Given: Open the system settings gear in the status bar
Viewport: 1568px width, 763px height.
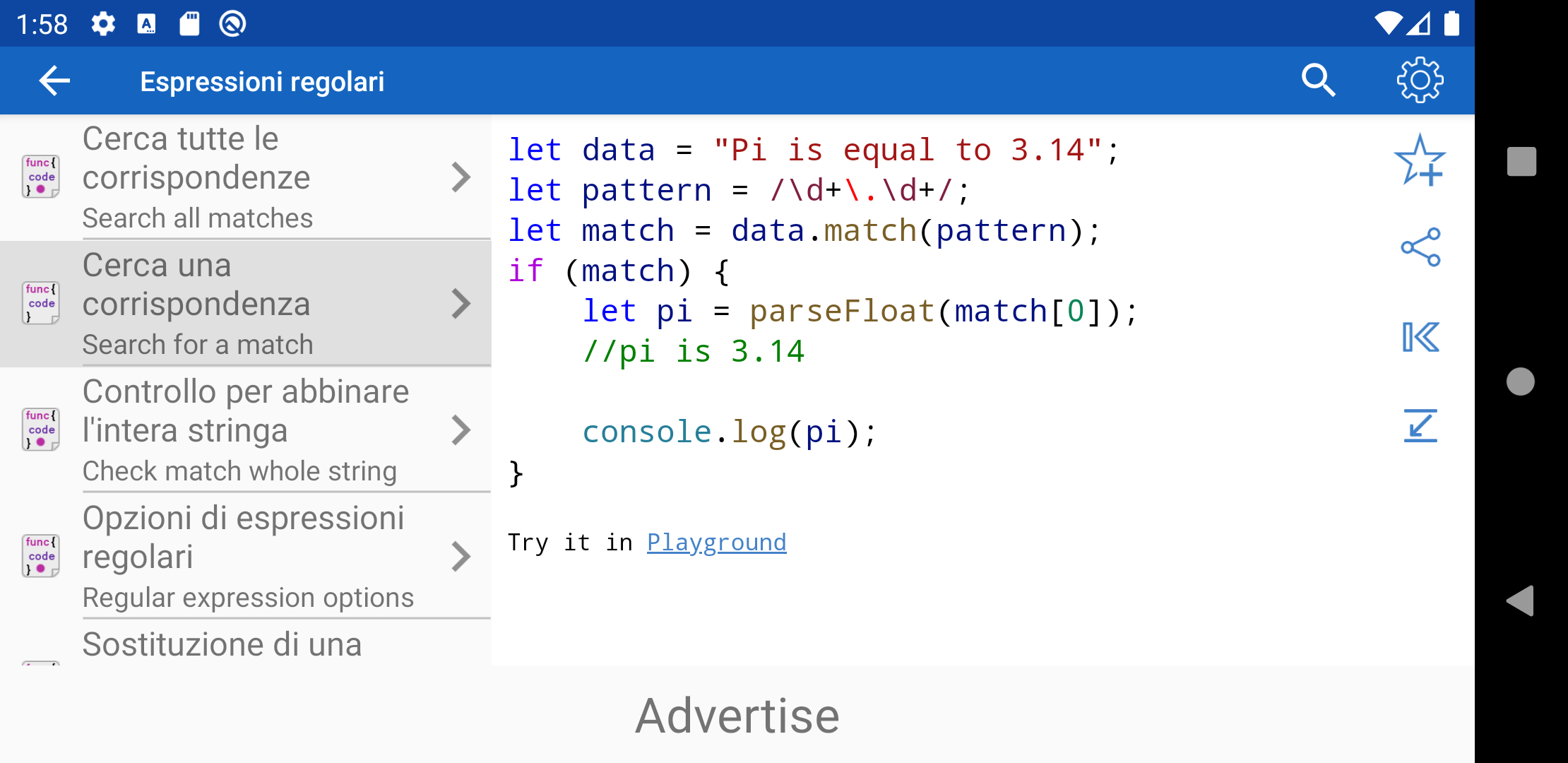Looking at the screenshot, I should click(x=103, y=24).
